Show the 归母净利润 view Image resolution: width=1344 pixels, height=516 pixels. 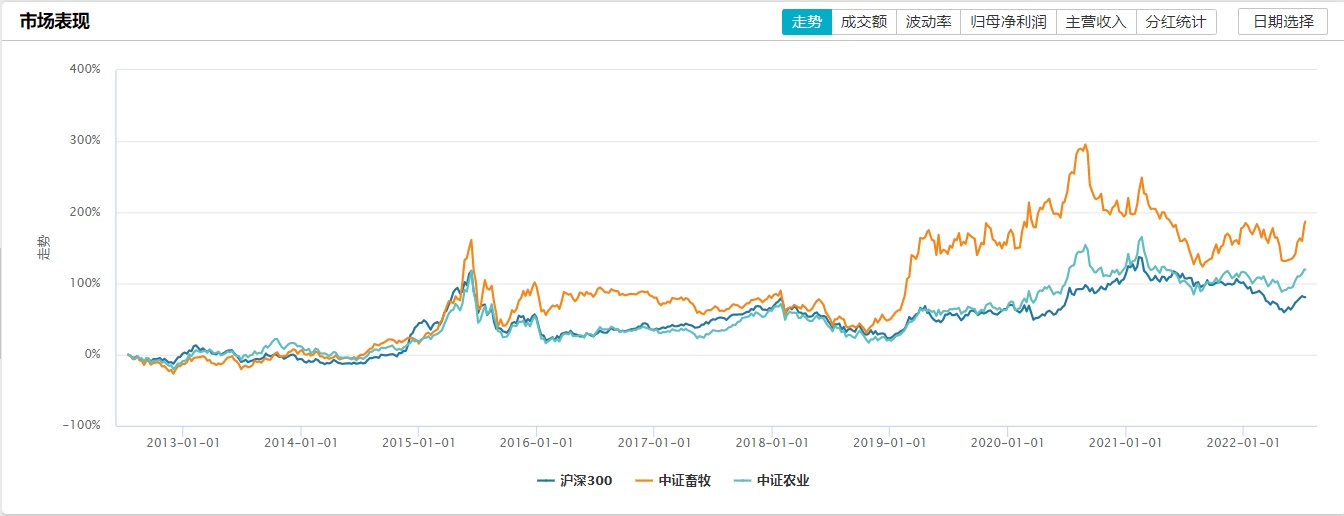(1008, 21)
